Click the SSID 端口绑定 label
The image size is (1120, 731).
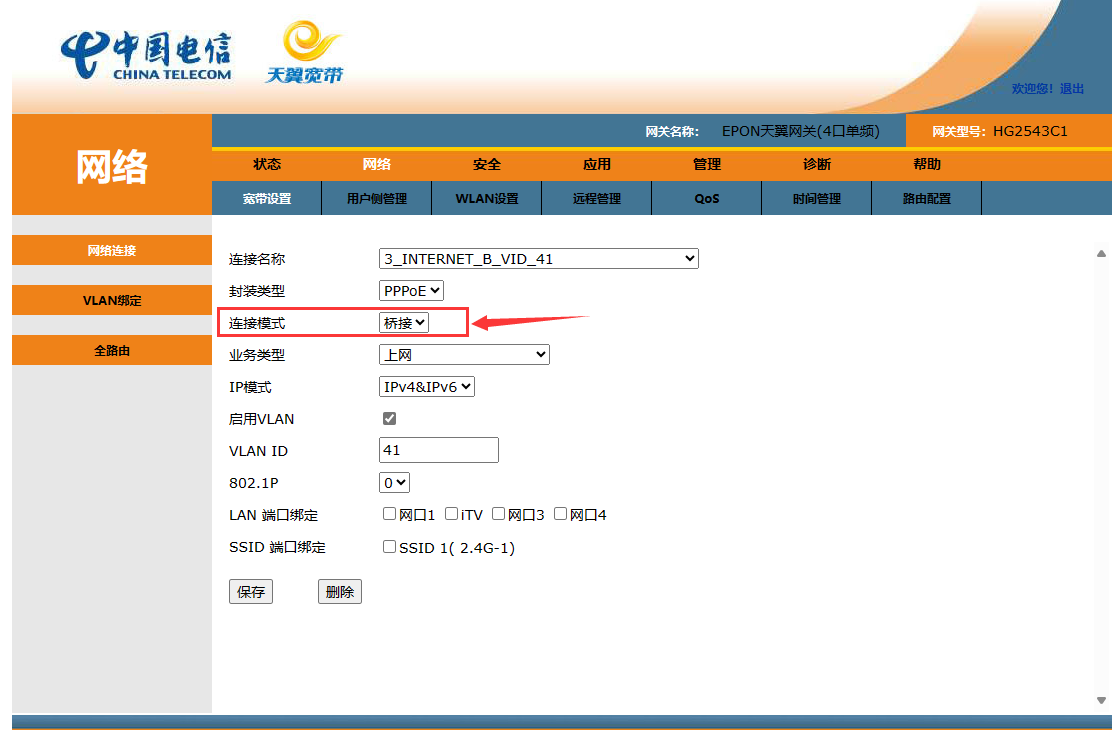click(277, 547)
